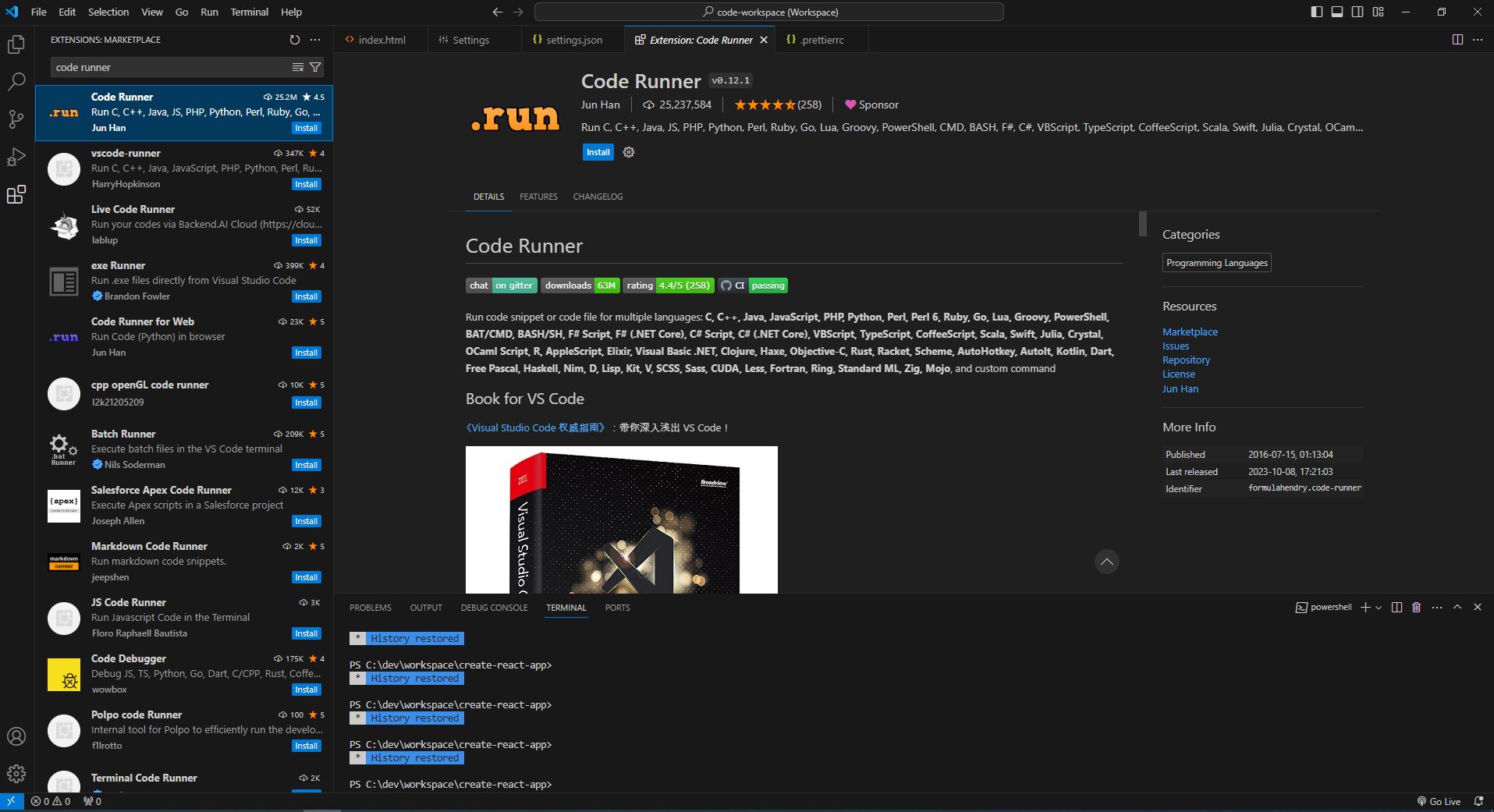Open the Manage gear in activity bar
Viewport: 1494px width, 812px height.
(16, 774)
